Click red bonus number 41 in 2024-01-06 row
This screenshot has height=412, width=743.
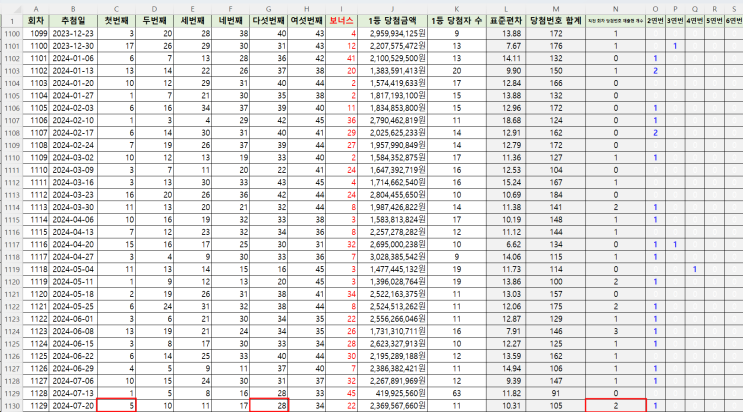341,58
